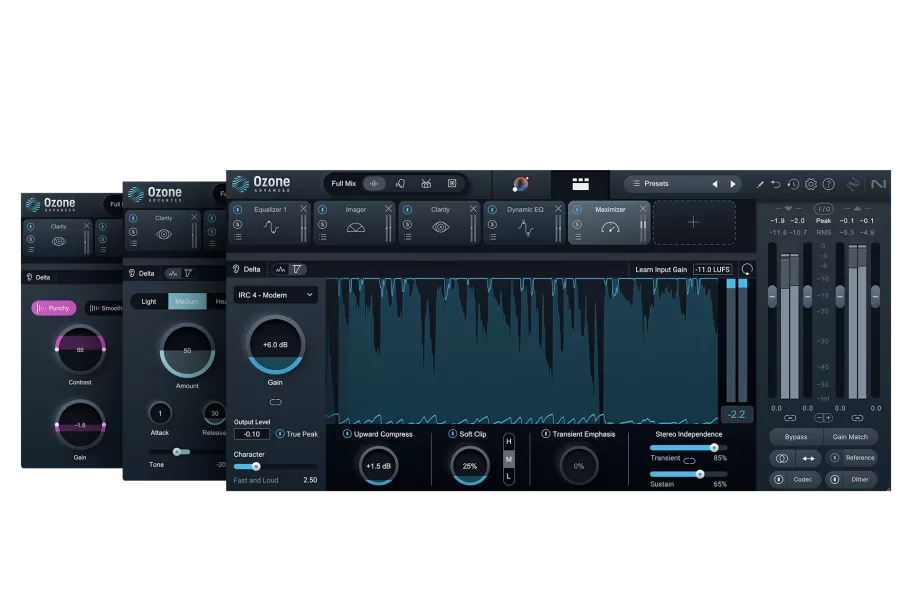This screenshot has width=912, height=608.
Task: Remove the Imager module
Action: pyautogui.click(x=389, y=208)
